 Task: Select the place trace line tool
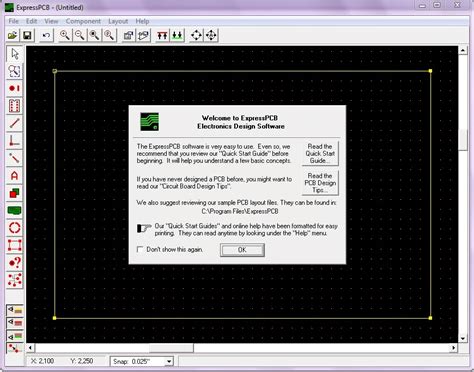pyautogui.click(x=14, y=123)
